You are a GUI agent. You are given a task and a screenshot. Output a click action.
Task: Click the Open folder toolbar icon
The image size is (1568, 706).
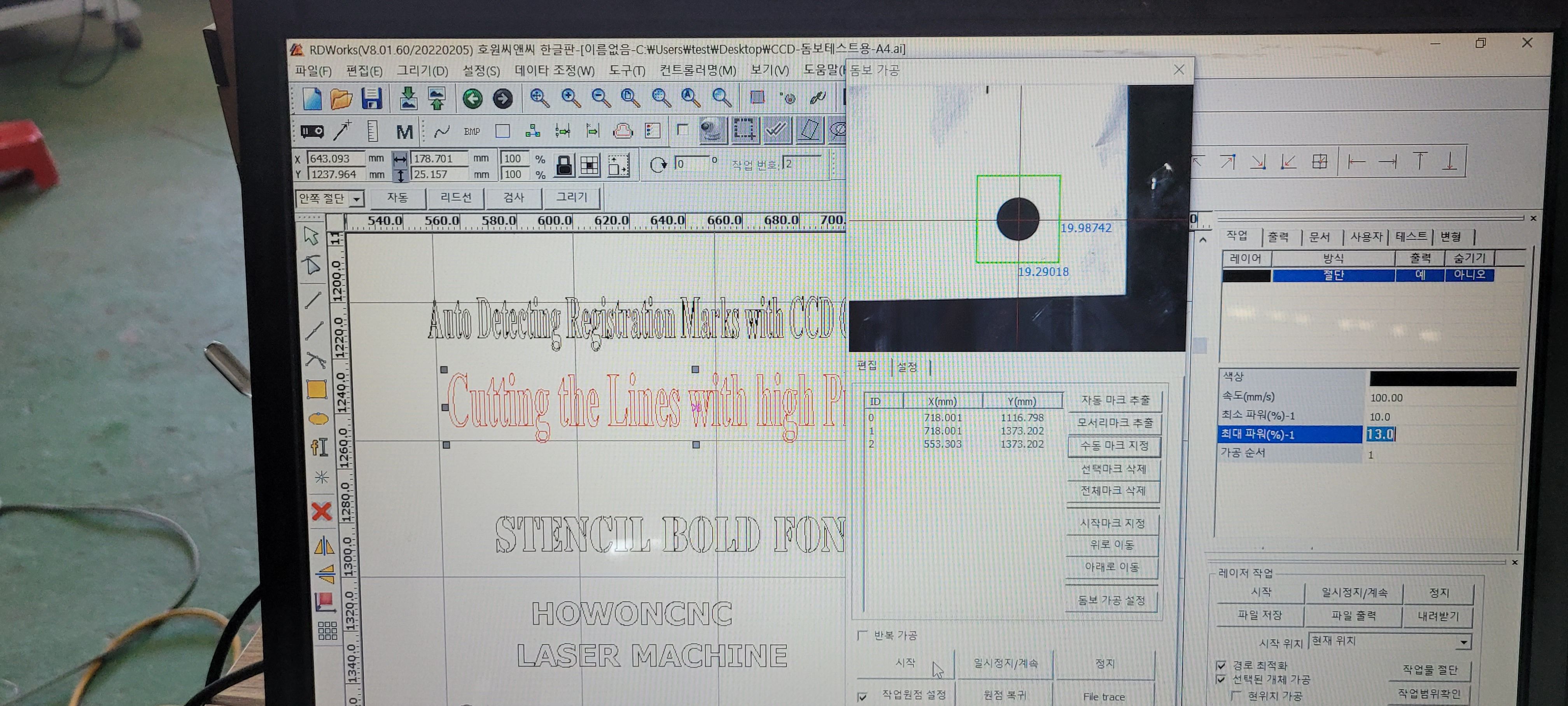341,99
